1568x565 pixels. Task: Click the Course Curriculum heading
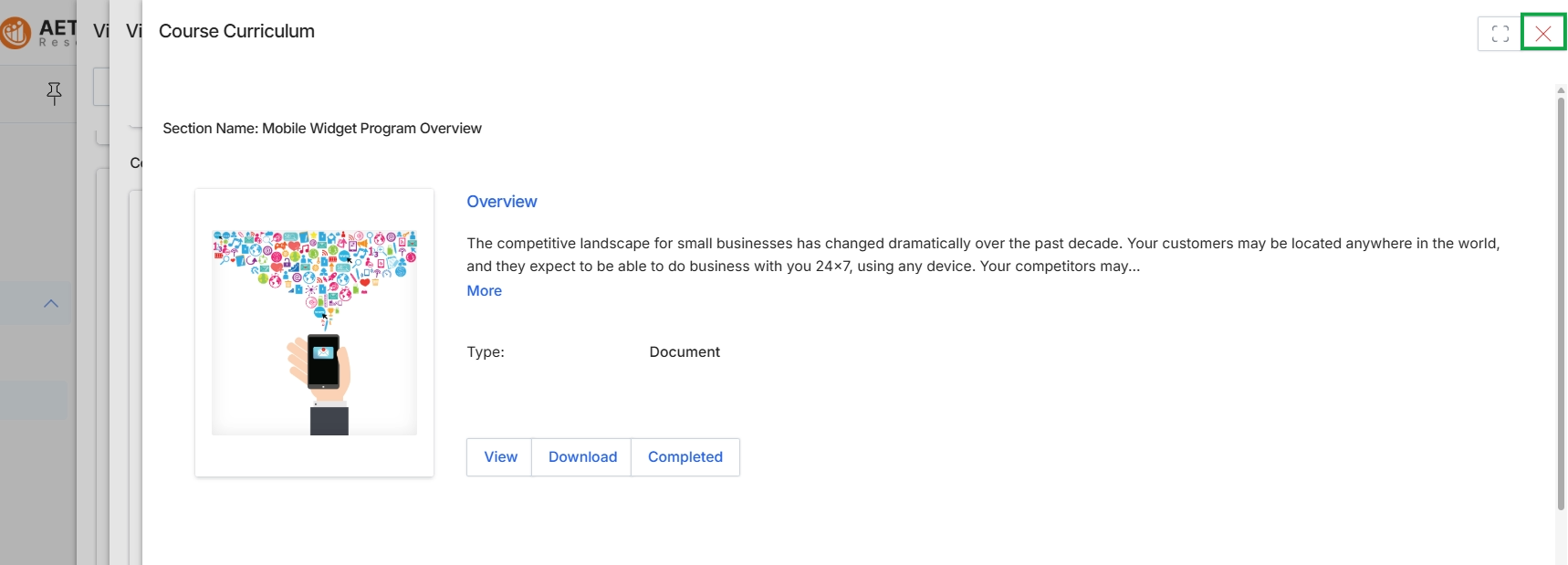tap(236, 31)
